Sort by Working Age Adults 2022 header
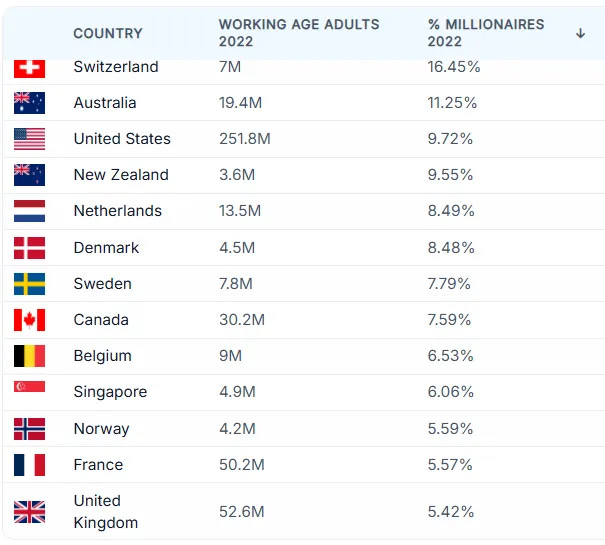Screen dimensions: 605x545 click(x=299, y=33)
